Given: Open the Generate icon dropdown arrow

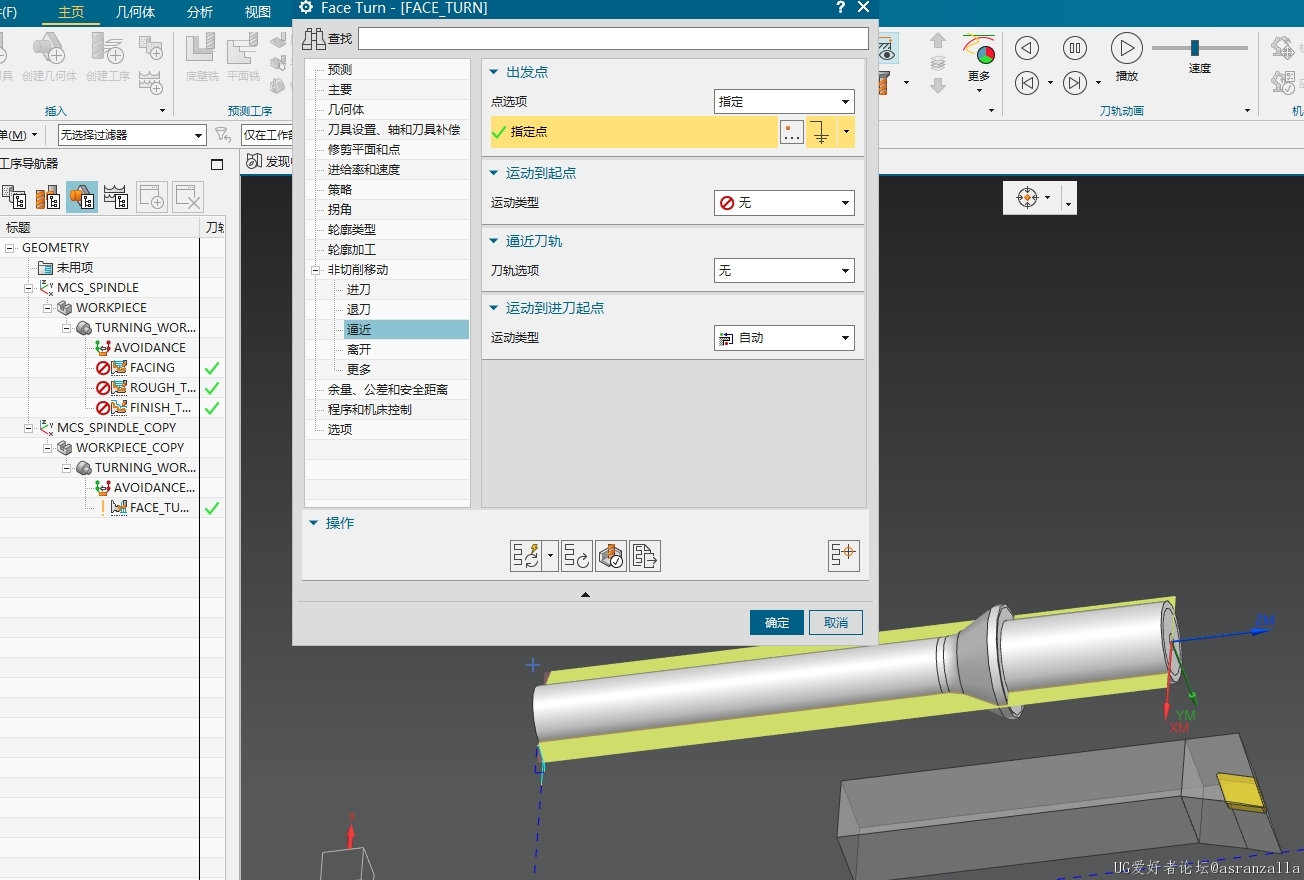Looking at the screenshot, I should coord(550,556).
